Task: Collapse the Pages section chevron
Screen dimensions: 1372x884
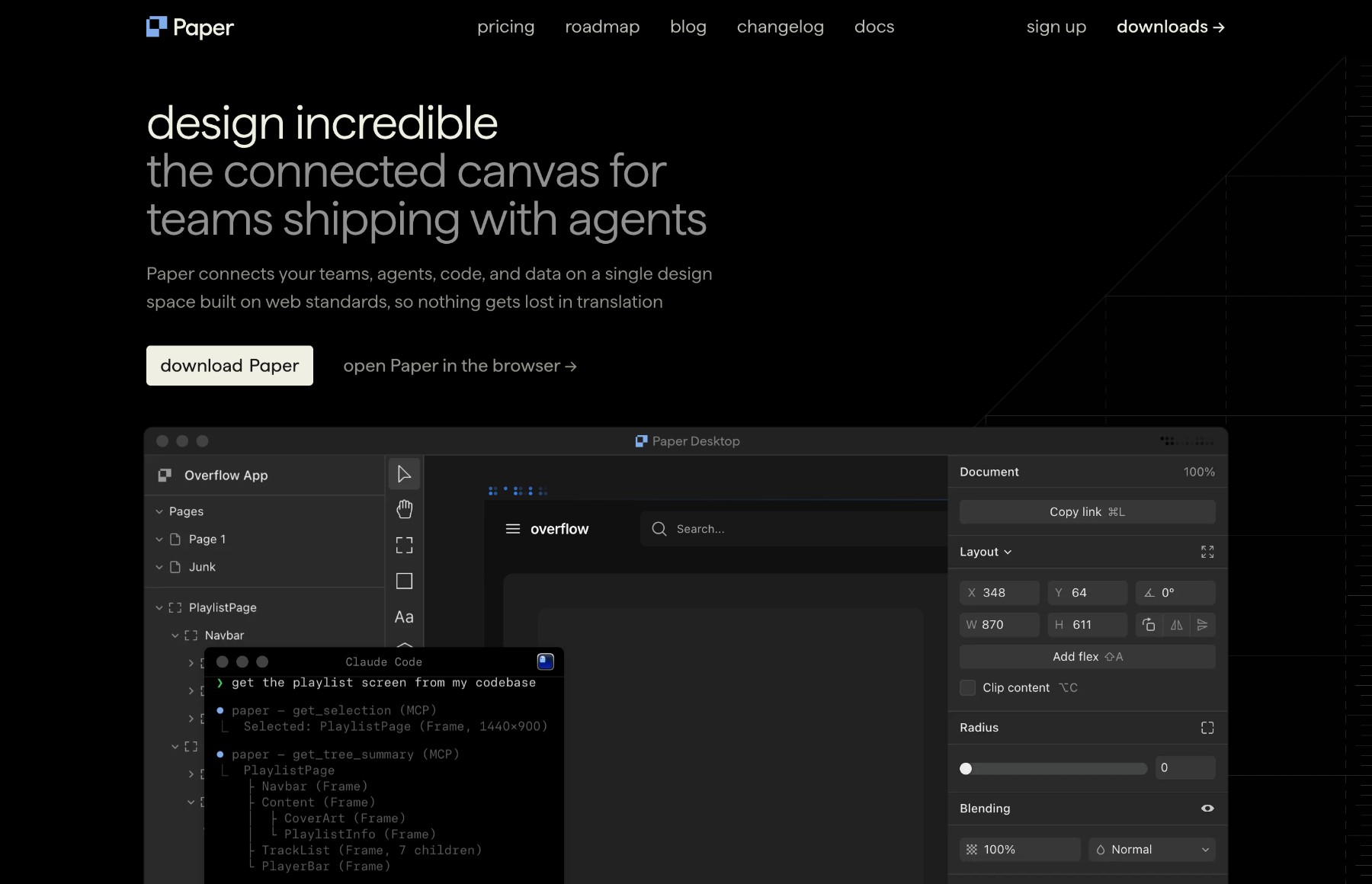Action: pyautogui.click(x=159, y=511)
